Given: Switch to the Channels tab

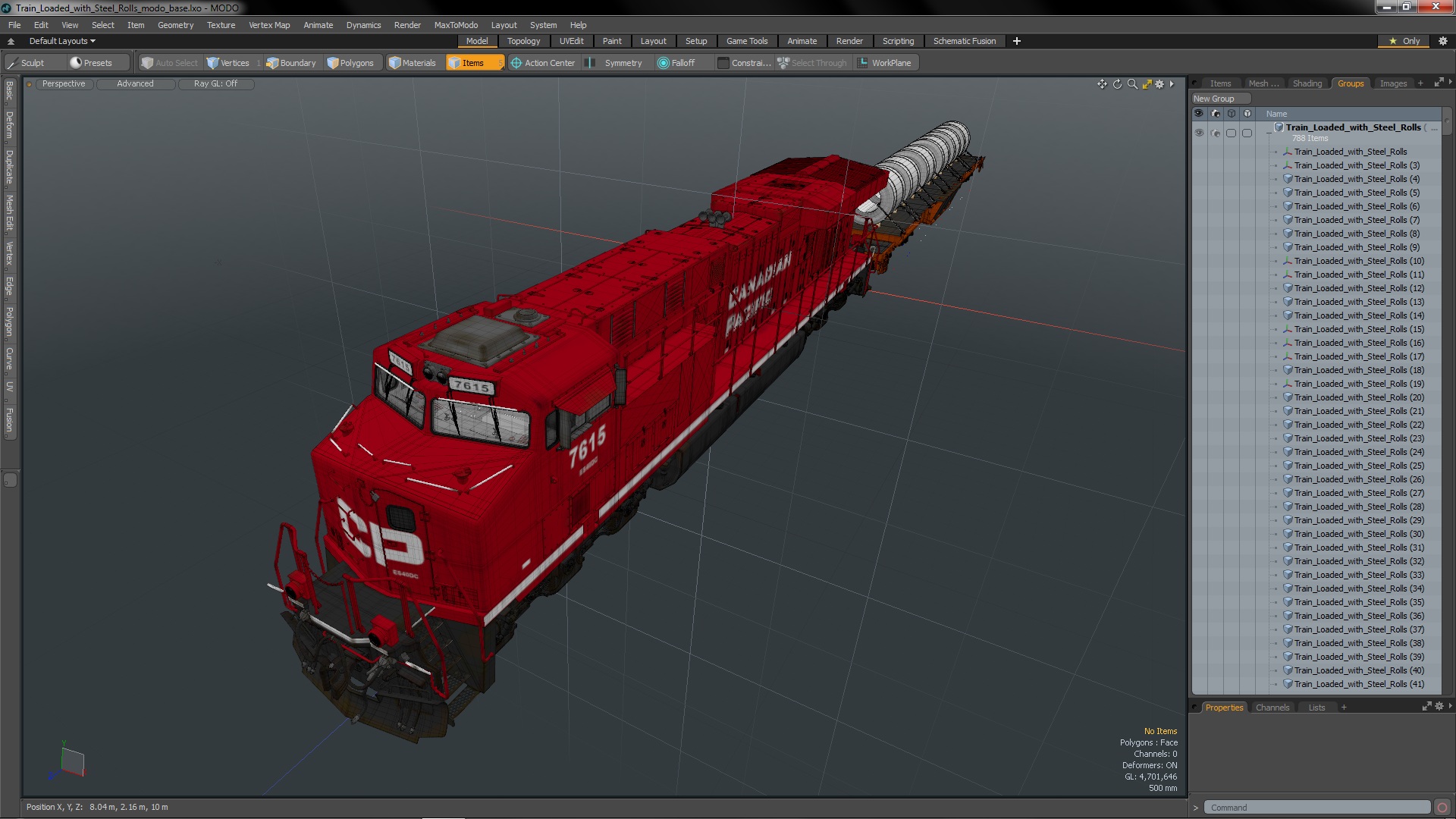Looking at the screenshot, I should [1272, 708].
